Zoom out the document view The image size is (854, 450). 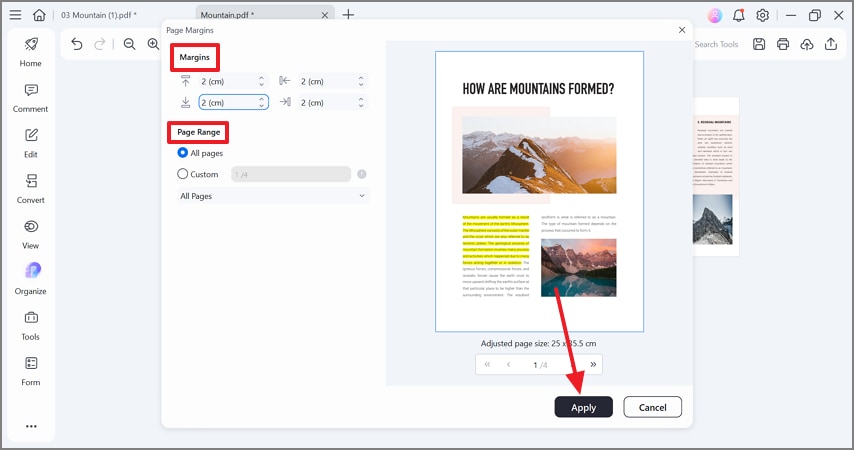point(129,44)
